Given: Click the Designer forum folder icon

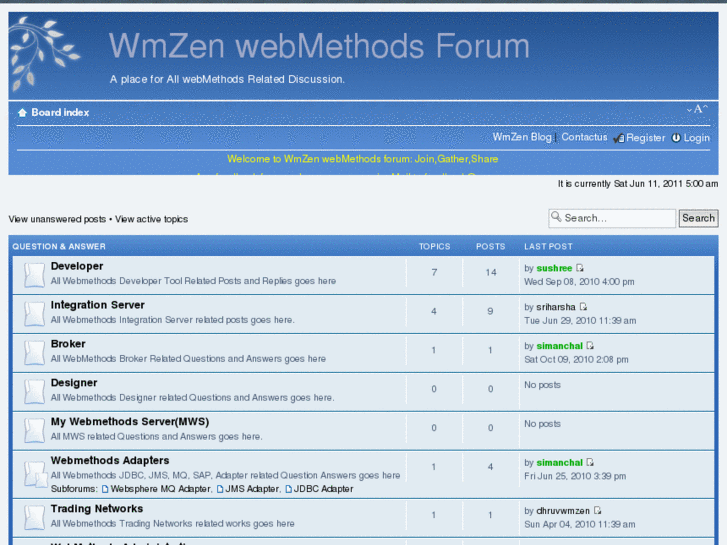Looking at the screenshot, I should tap(34, 391).
